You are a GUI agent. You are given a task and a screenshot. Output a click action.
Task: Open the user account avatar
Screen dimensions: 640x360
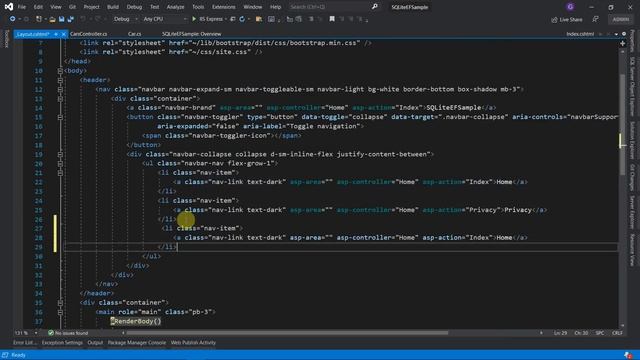(570, 7)
